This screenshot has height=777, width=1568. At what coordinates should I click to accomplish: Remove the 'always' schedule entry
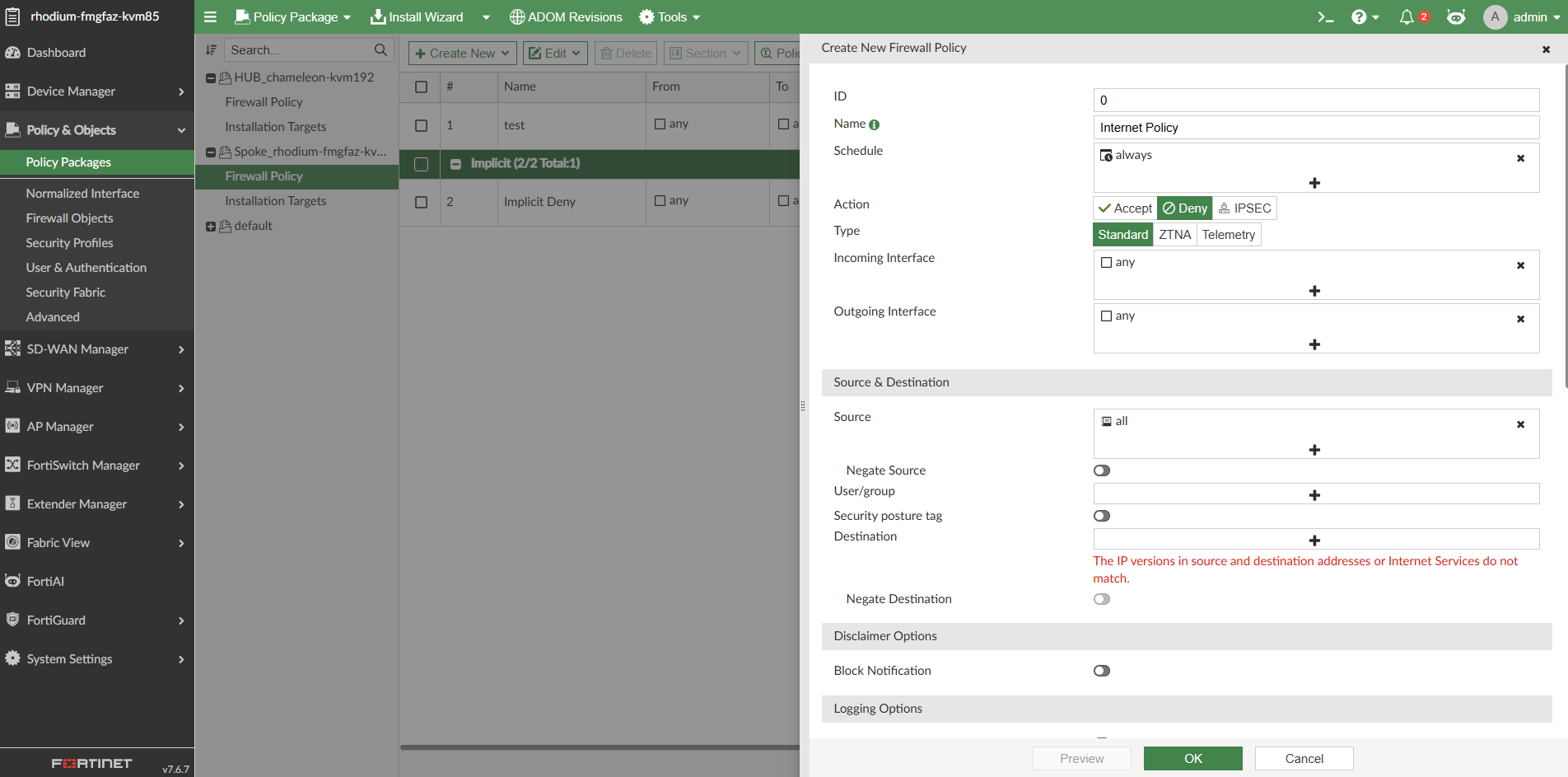pyautogui.click(x=1520, y=158)
